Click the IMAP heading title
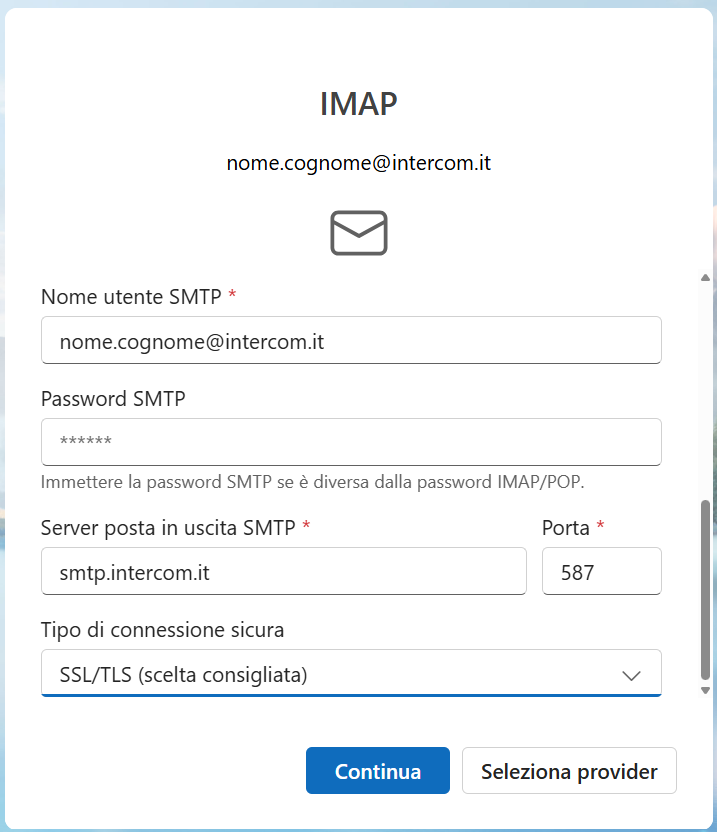Viewport: 717px width, 832px height. (358, 104)
